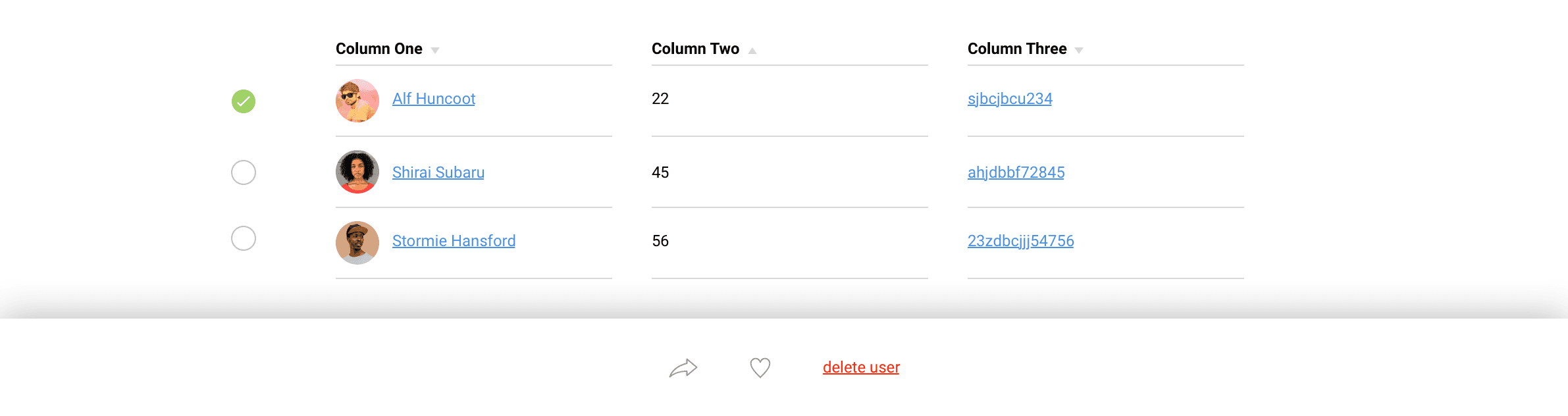Open the sjbcjbcu234 link
The image size is (1568, 416).
tap(1010, 99)
